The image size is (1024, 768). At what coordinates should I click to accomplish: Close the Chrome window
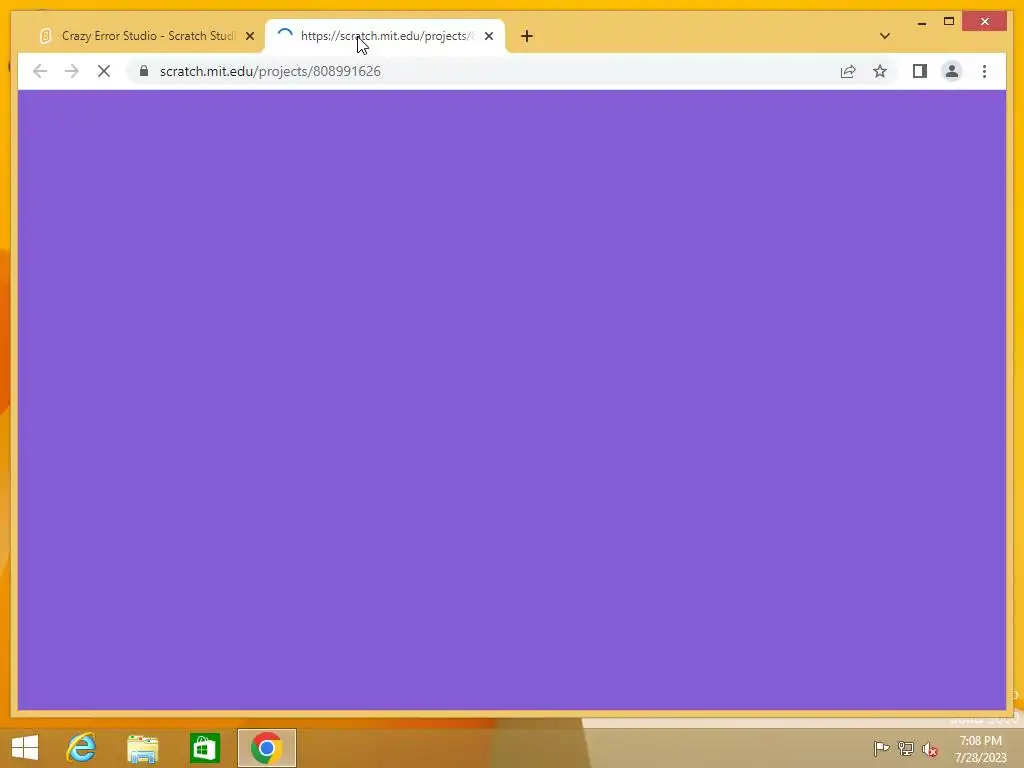(x=985, y=22)
